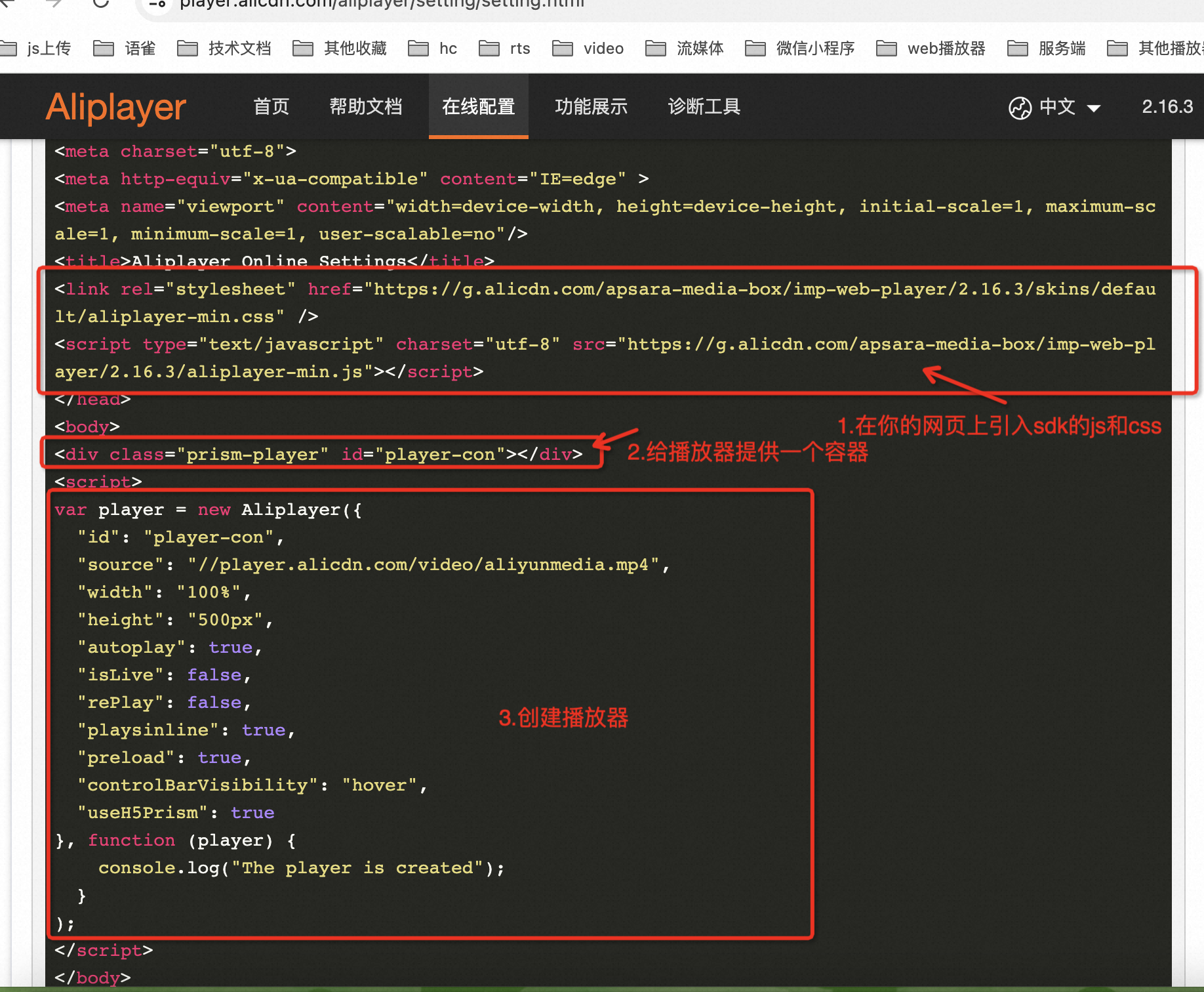Click the "controlBarVisibility": "hover" code line
Viewport: 1204px width, 992px height.
(x=252, y=785)
